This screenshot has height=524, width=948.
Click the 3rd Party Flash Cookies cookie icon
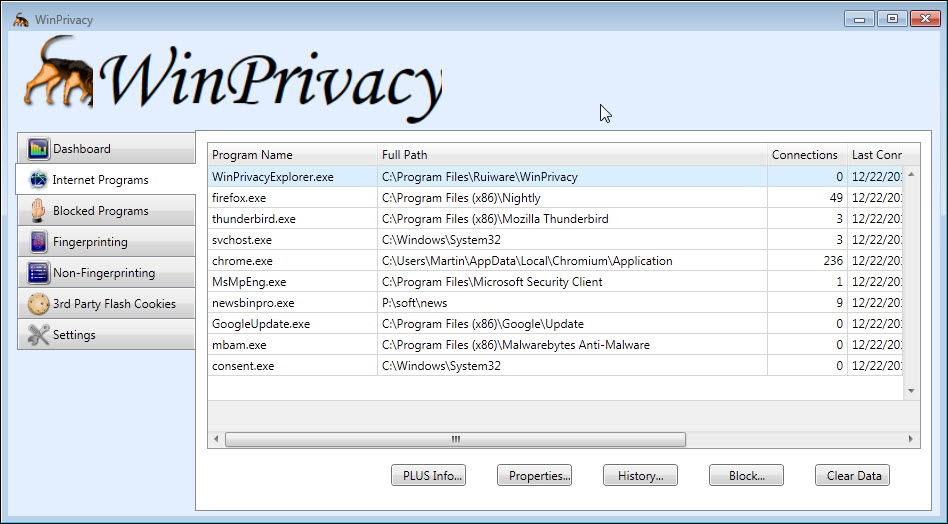click(x=38, y=303)
